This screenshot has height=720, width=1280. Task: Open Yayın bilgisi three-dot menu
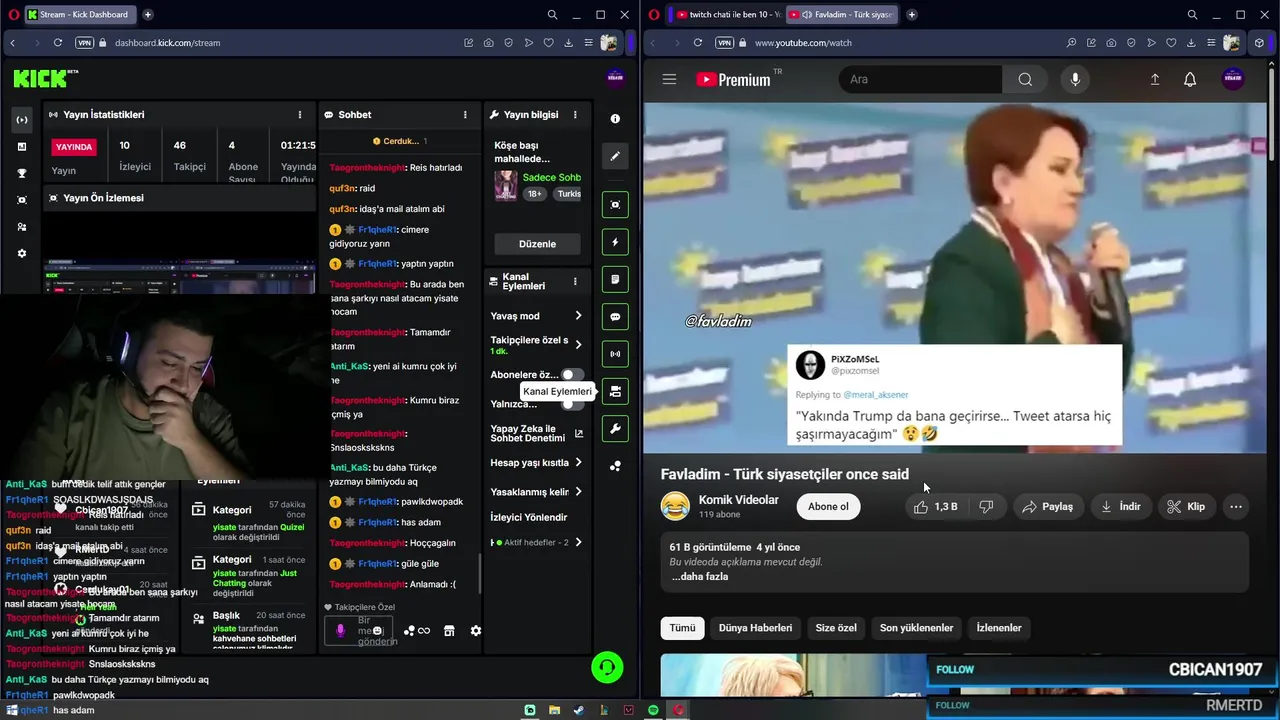575,115
